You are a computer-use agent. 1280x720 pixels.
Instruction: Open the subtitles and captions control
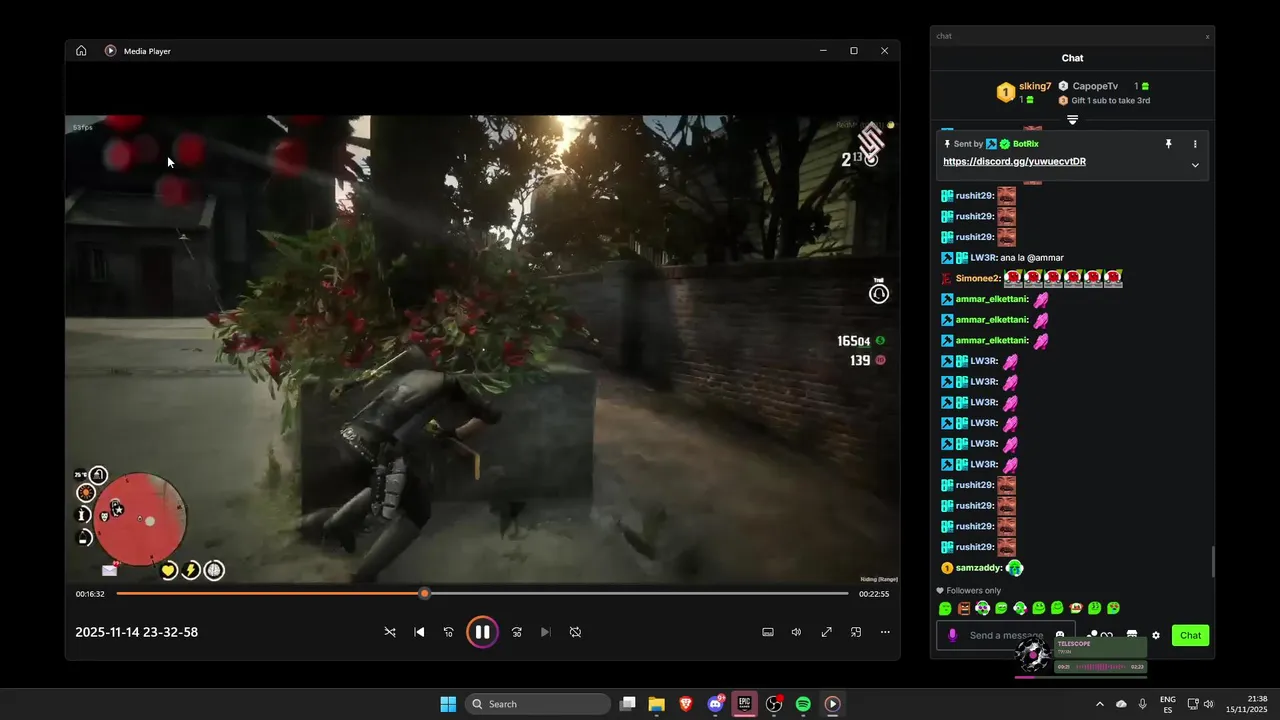[768, 632]
